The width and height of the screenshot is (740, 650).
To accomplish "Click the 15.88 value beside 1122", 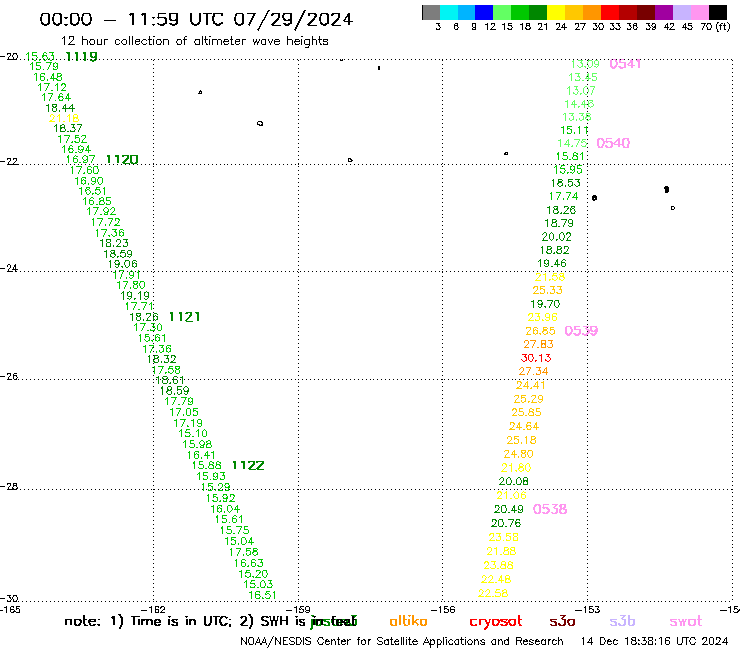I will point(206,465).
